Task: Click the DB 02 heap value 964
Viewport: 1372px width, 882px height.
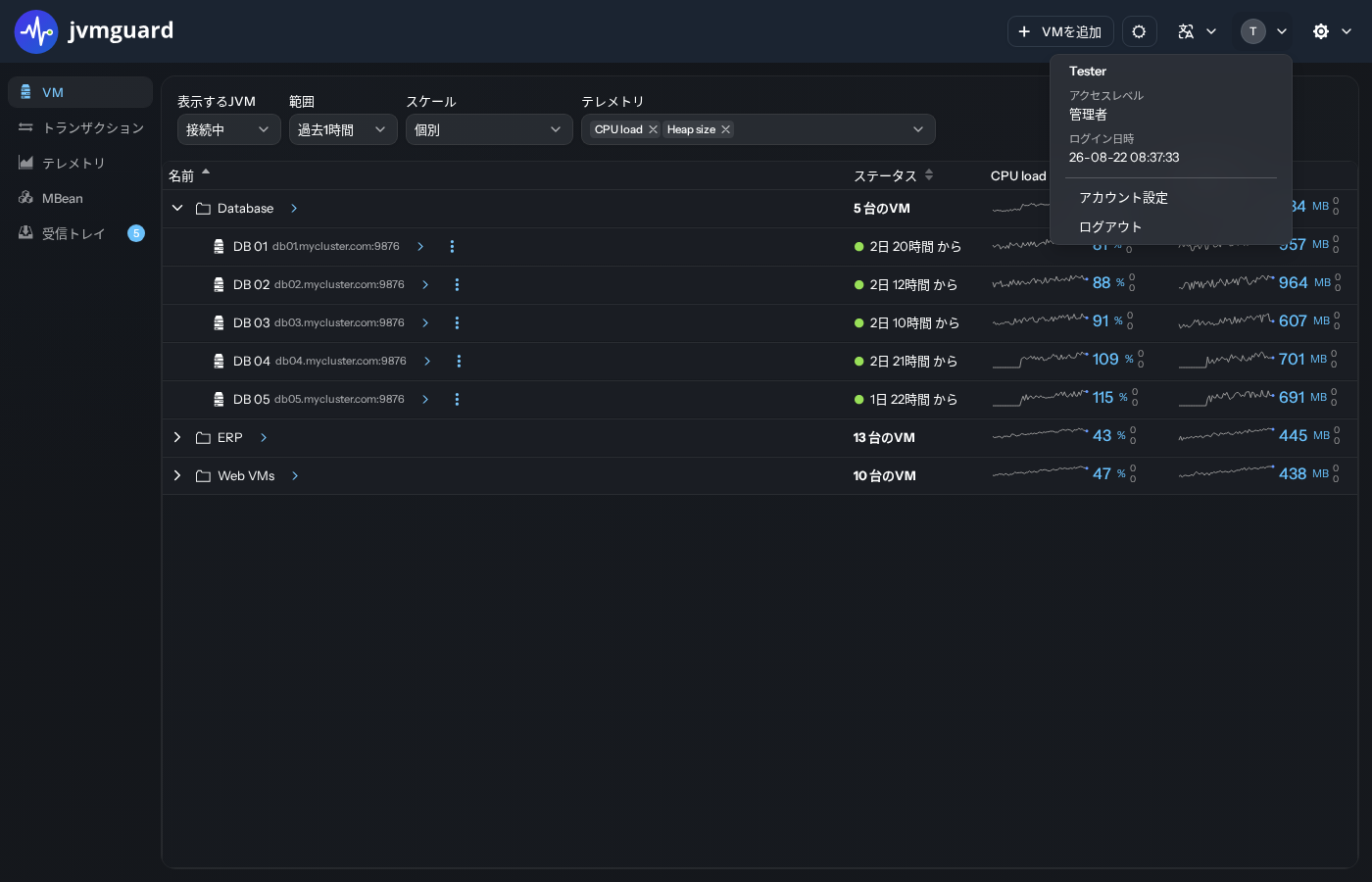Action: [1294, 283]
